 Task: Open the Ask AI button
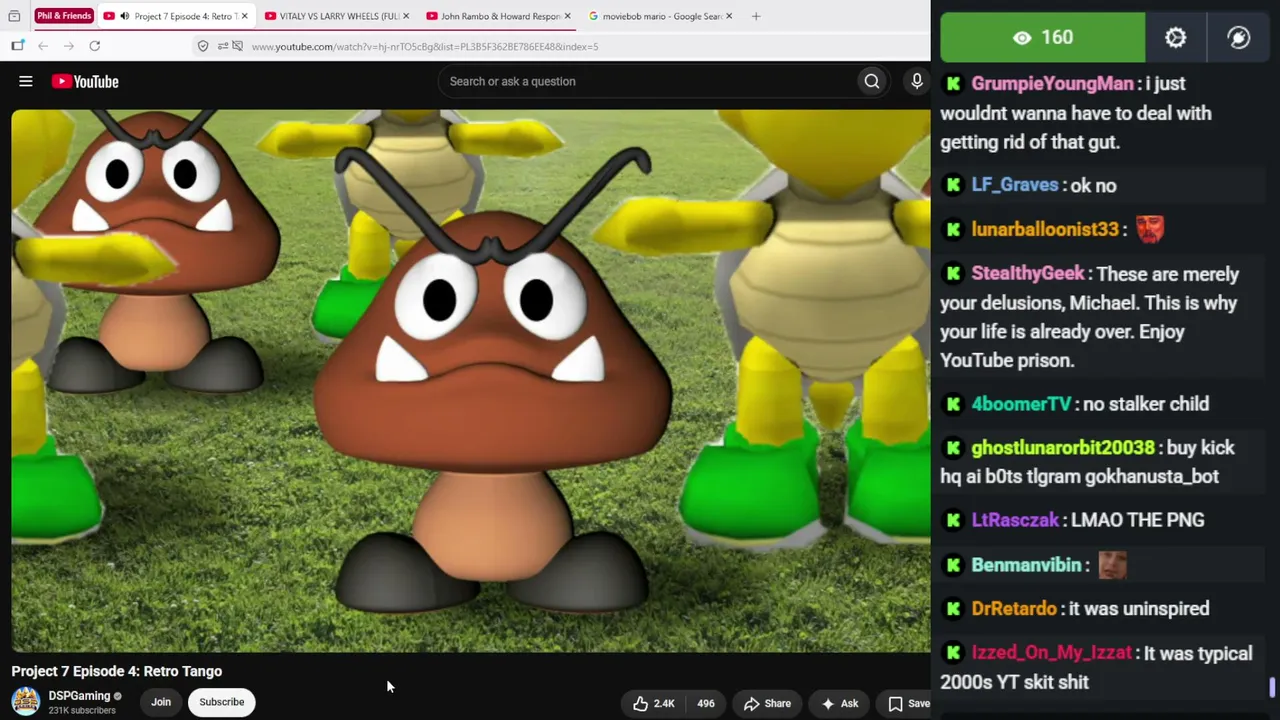(x=839, y=703)
